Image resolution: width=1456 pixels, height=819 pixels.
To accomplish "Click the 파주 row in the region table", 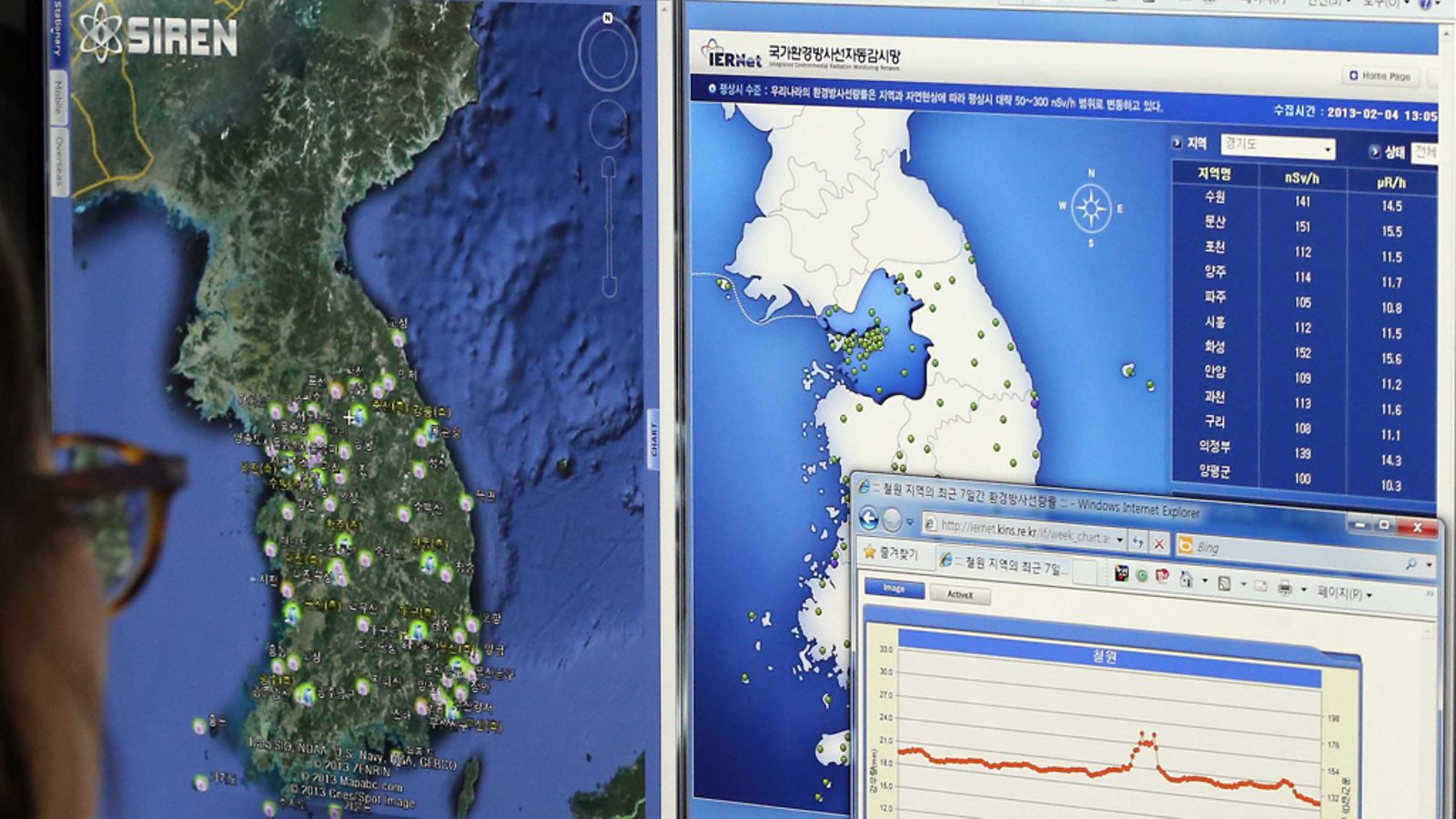I will click(1305, 302).
